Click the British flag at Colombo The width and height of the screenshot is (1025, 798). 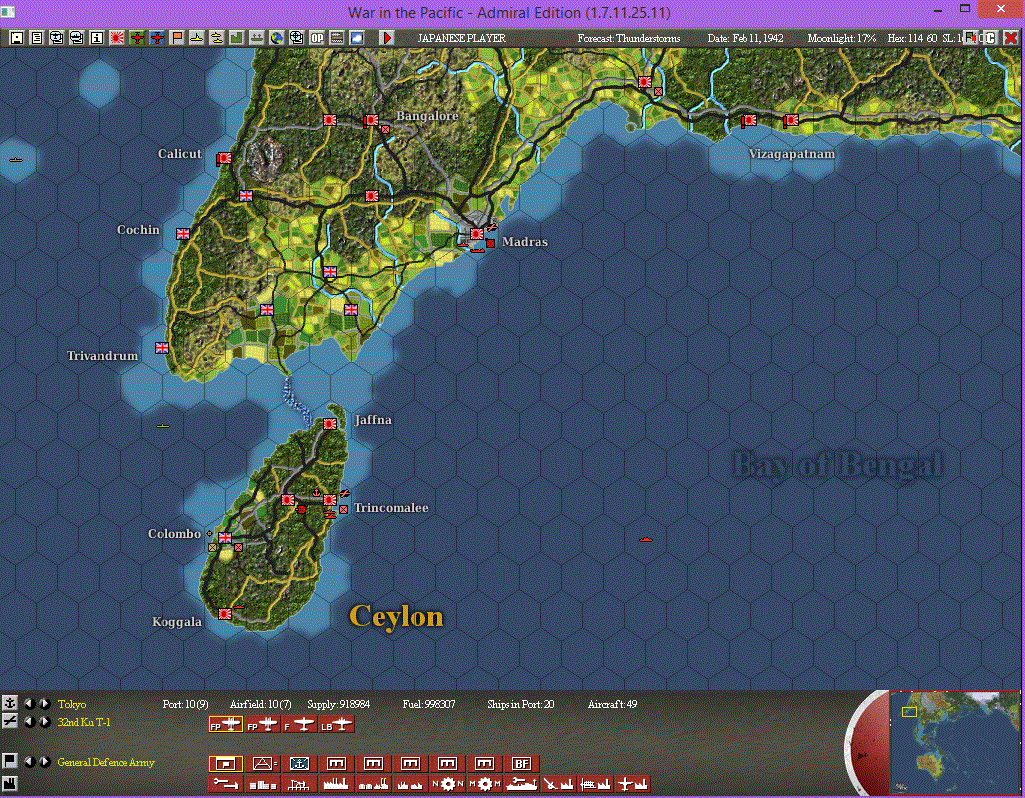pos(225,538)
